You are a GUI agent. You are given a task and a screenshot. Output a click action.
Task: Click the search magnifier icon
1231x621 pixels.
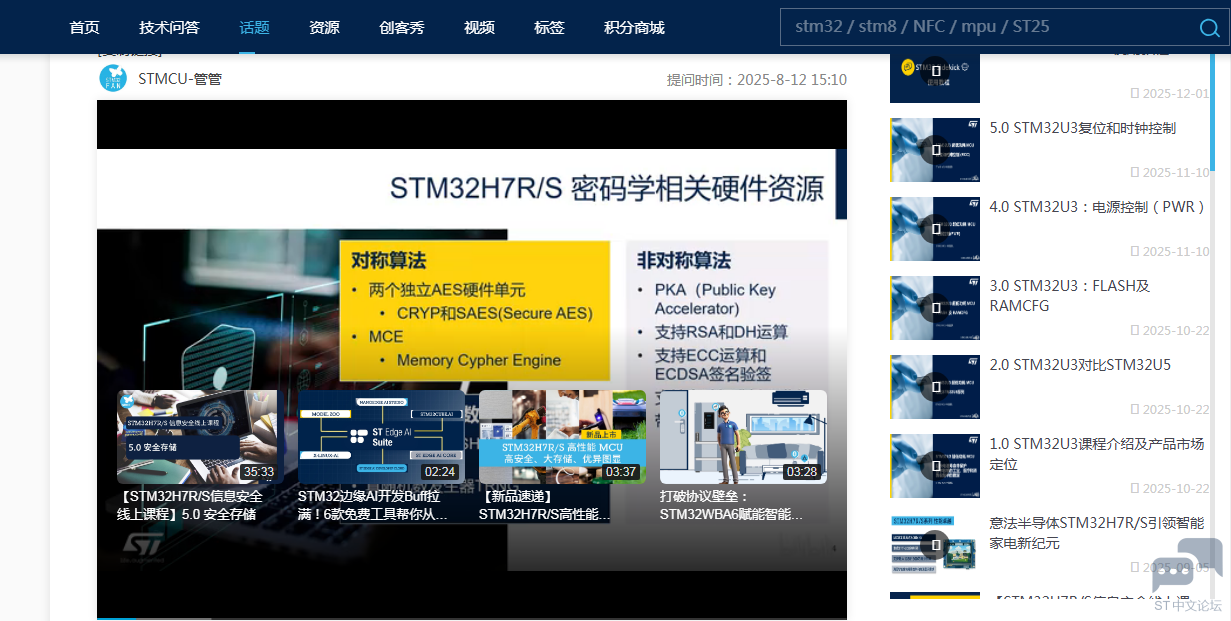click(1209, 28)
